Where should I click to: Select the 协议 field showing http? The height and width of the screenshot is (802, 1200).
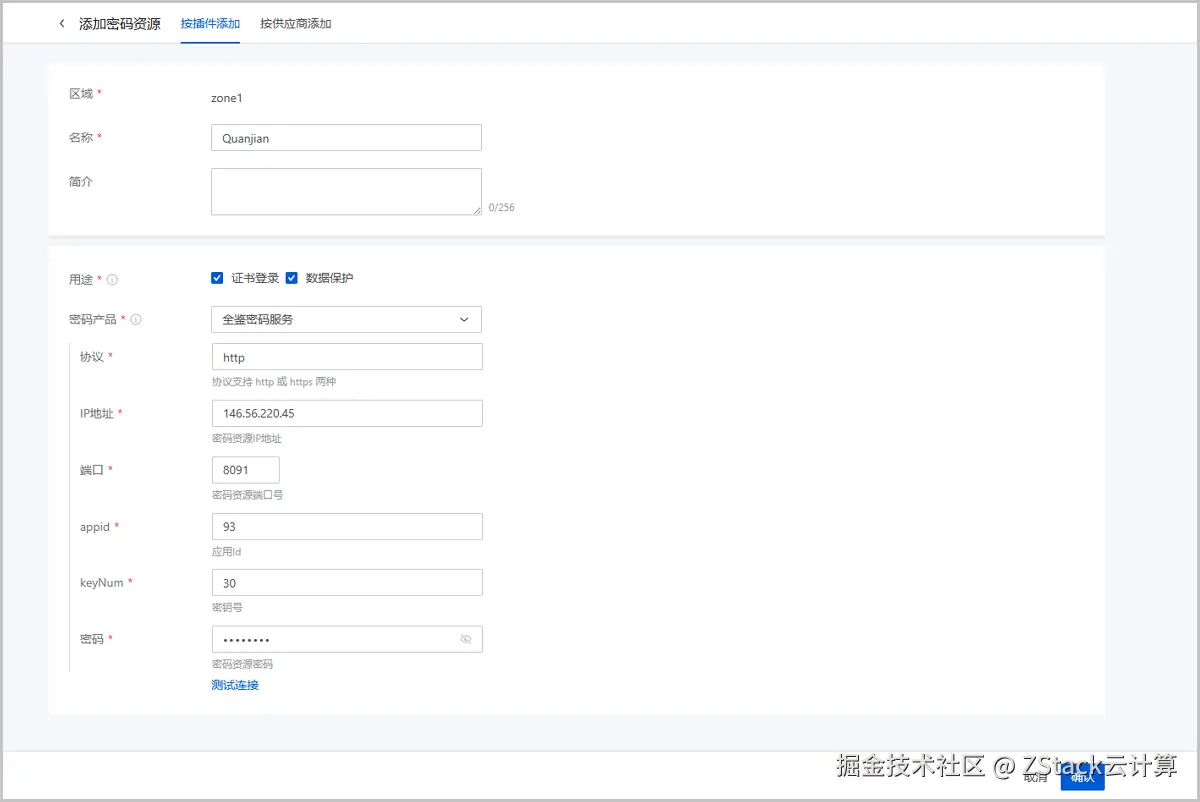[x=346, y=356]
